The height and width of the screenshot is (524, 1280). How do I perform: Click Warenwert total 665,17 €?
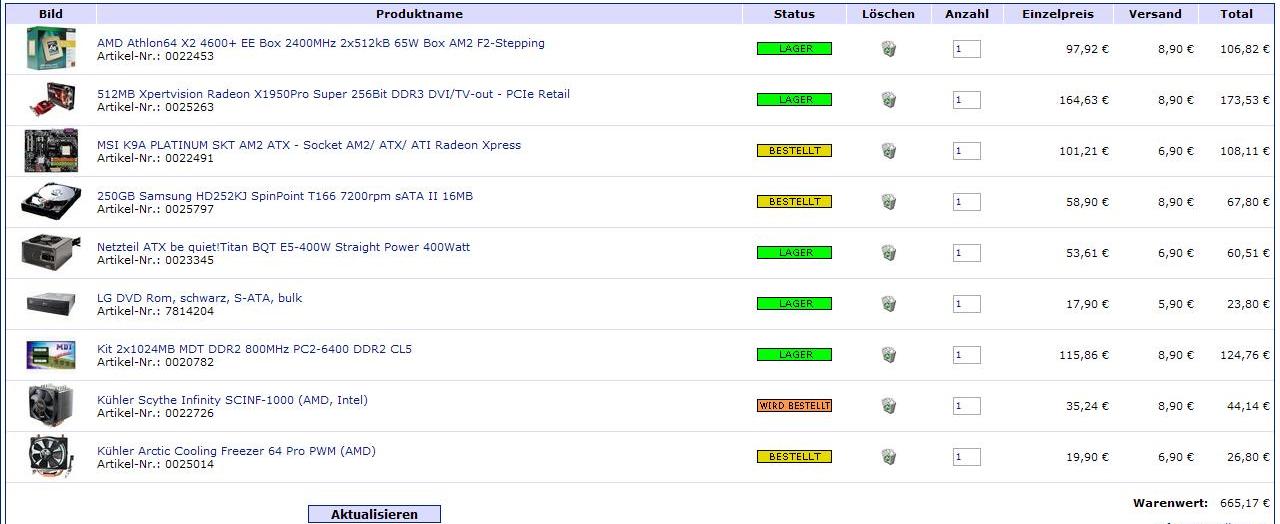coord(1245,503)
